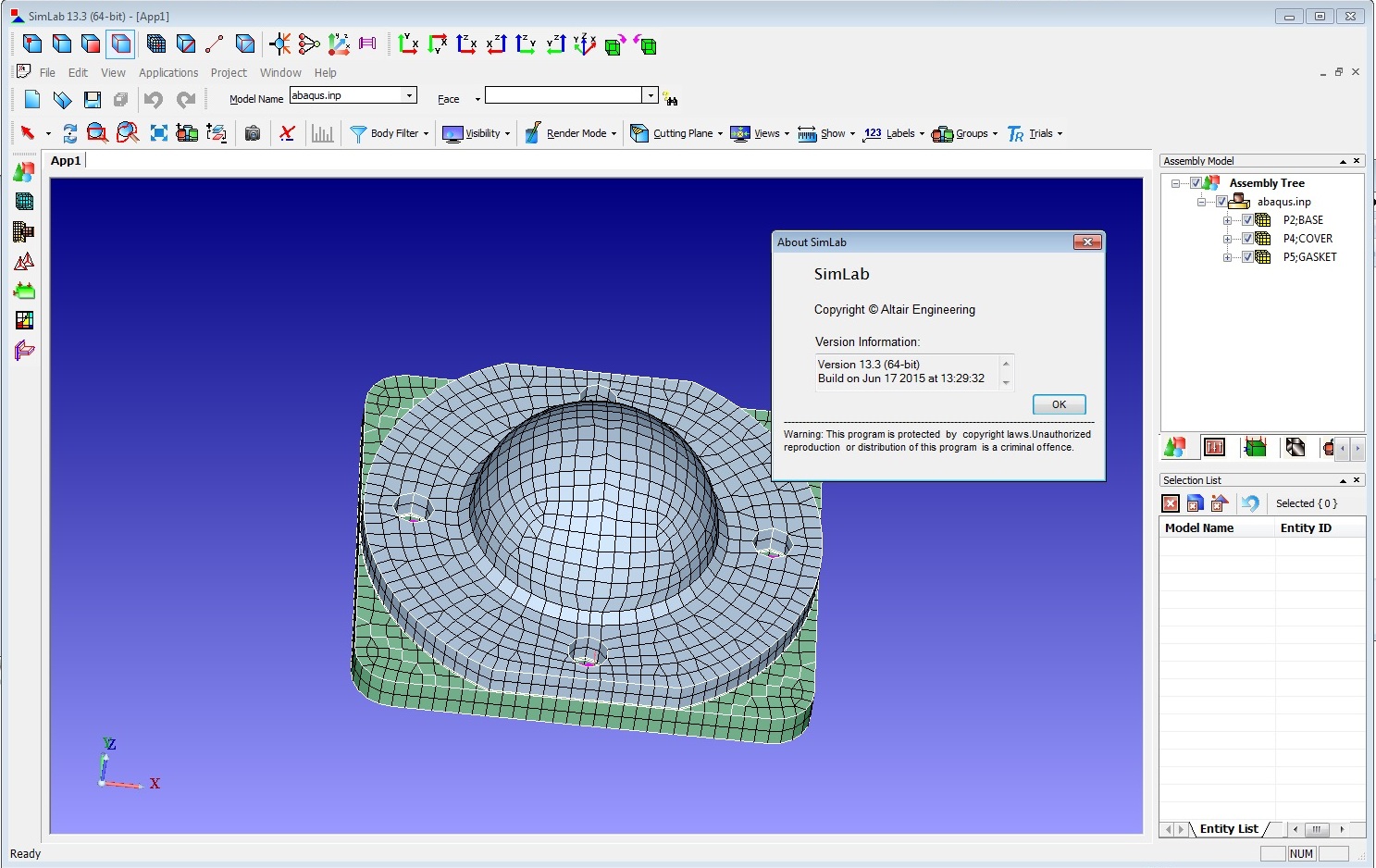
Task: Click the red X delete icon
Action: pyautogui.click(x=287, y=133)
